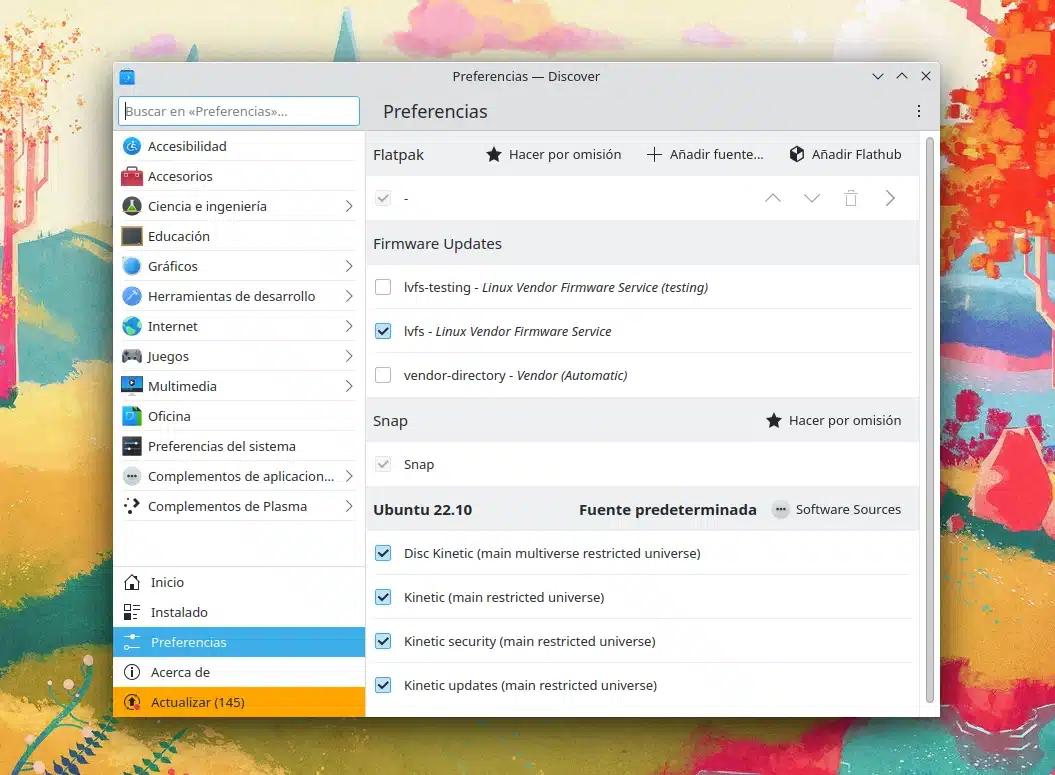Viewport: 1055px width, 775px height.
Task: Delete Flatpak source with trash icon
Action: click(851, 198)
